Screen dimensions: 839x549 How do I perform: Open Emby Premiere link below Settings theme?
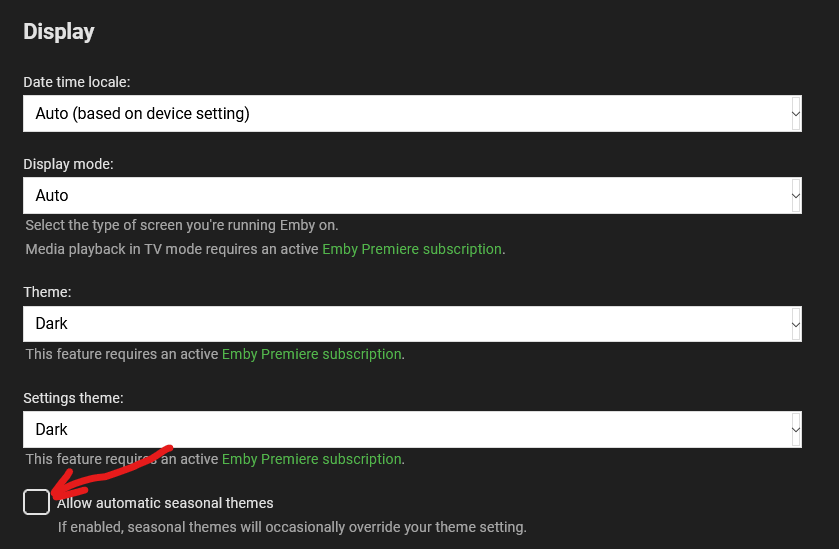click(x=312, y=460)
